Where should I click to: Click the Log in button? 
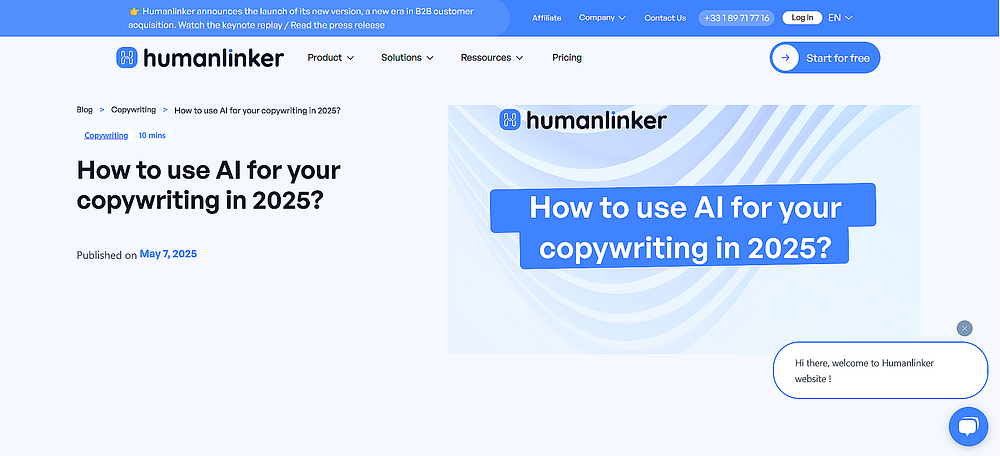tap(802, 18)
